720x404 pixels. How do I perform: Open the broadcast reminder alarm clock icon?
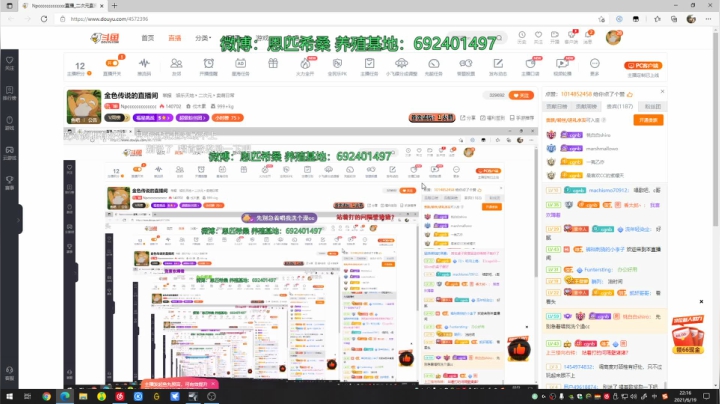click(208, 63)
